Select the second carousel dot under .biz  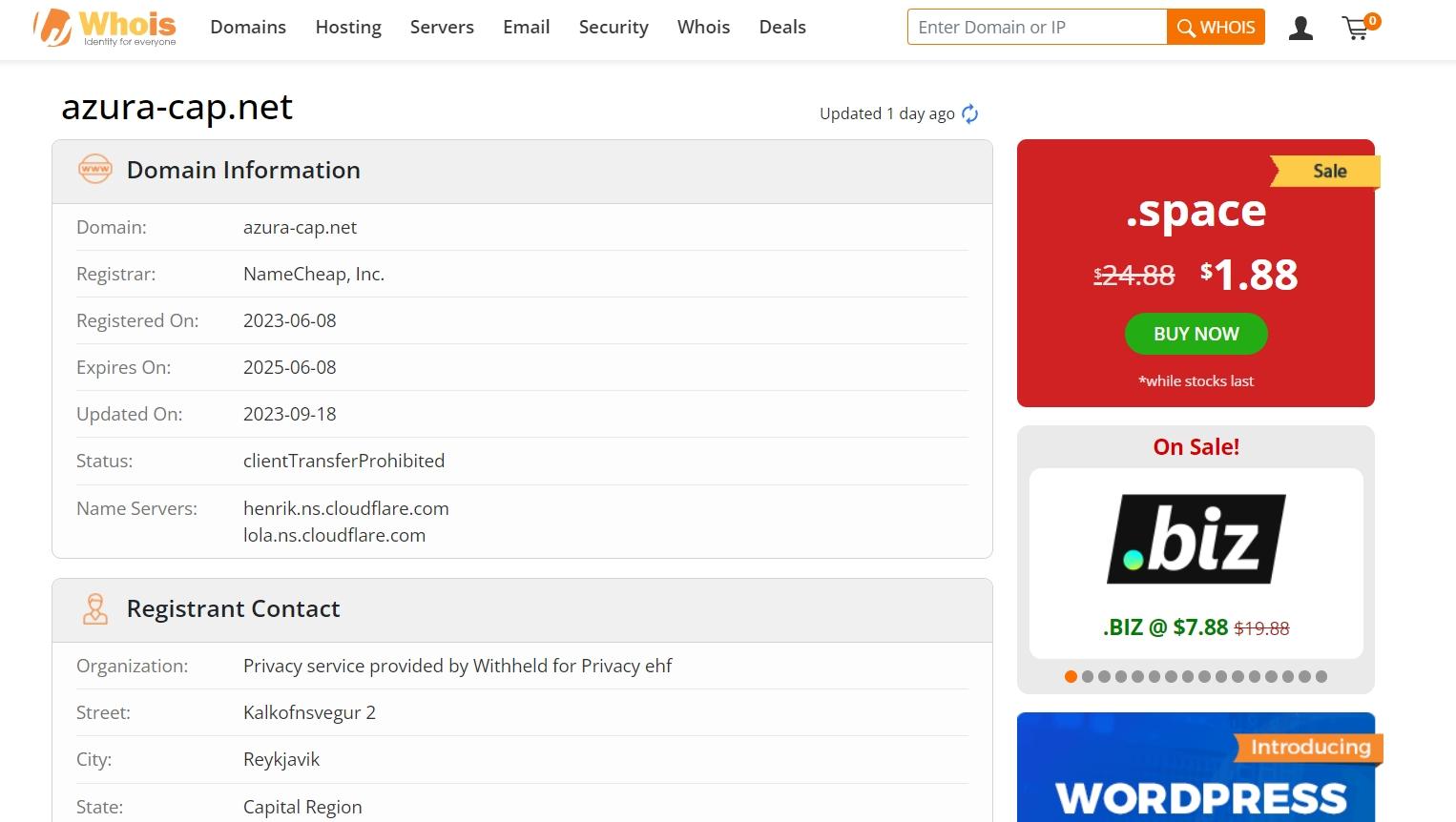[x=1088, y=677]
